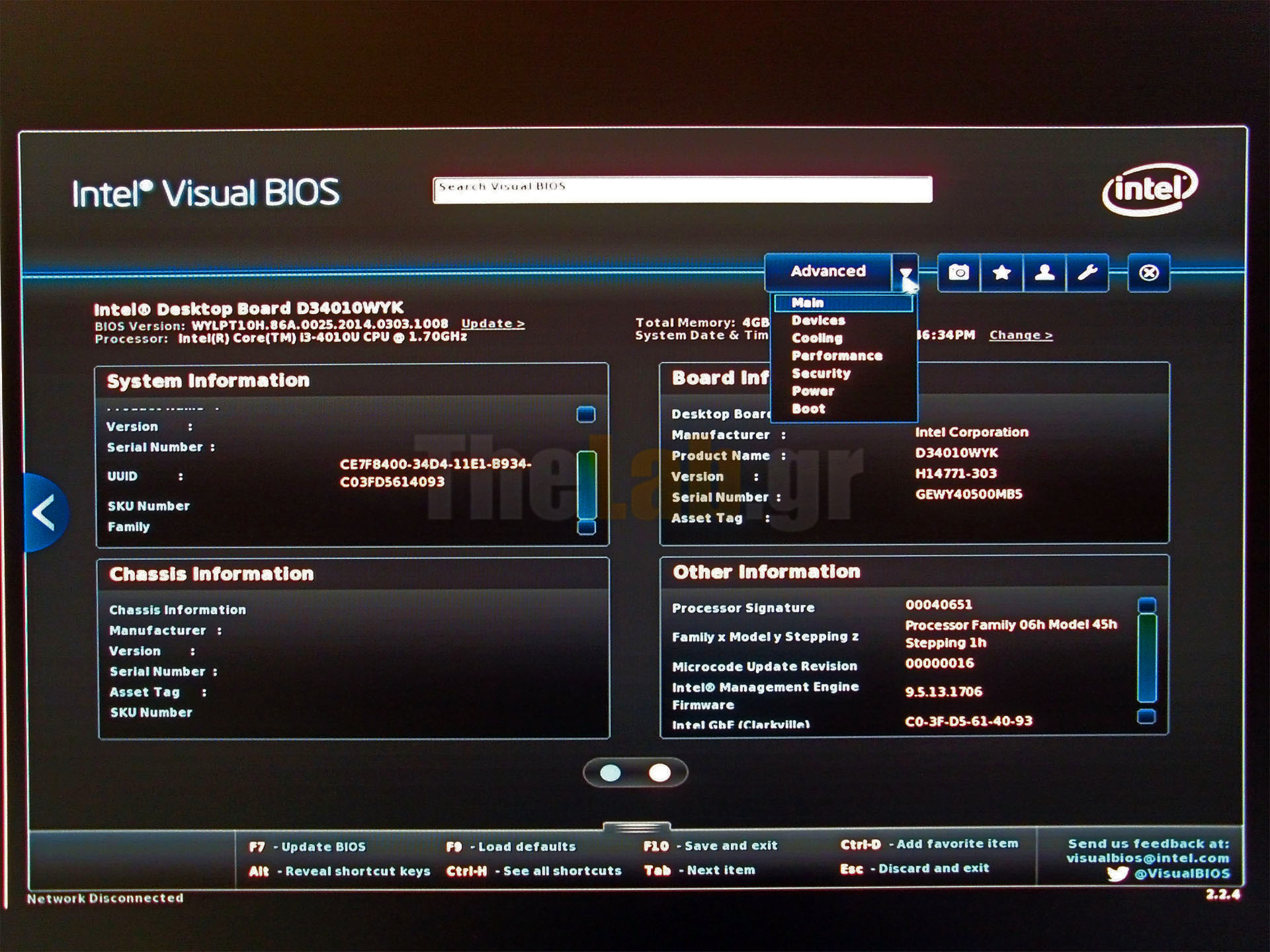Click the user profile icon
This screenshot has width=1270, height=952.
coord(1044,272)
